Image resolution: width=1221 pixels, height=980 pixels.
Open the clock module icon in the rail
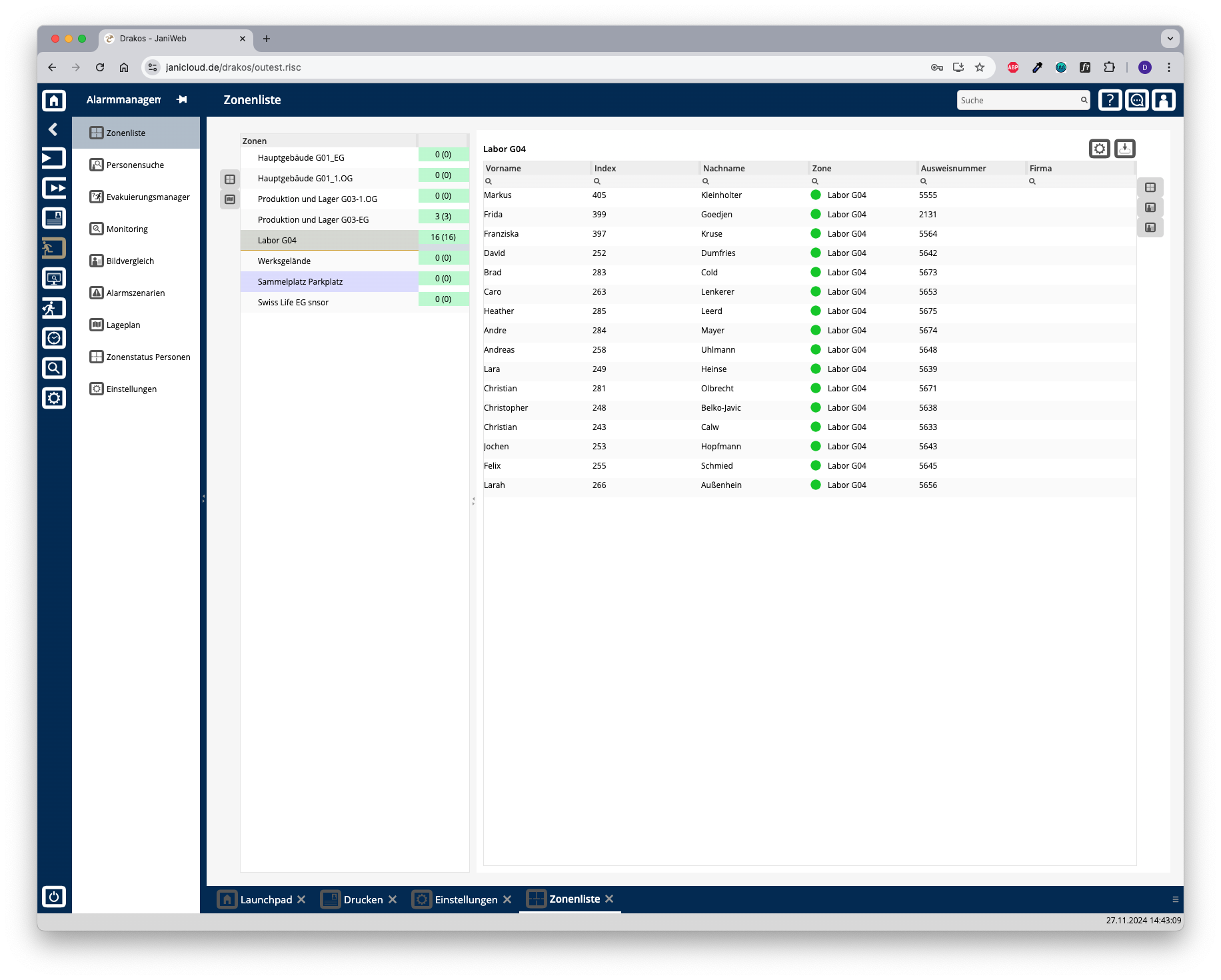pos(54,338)
